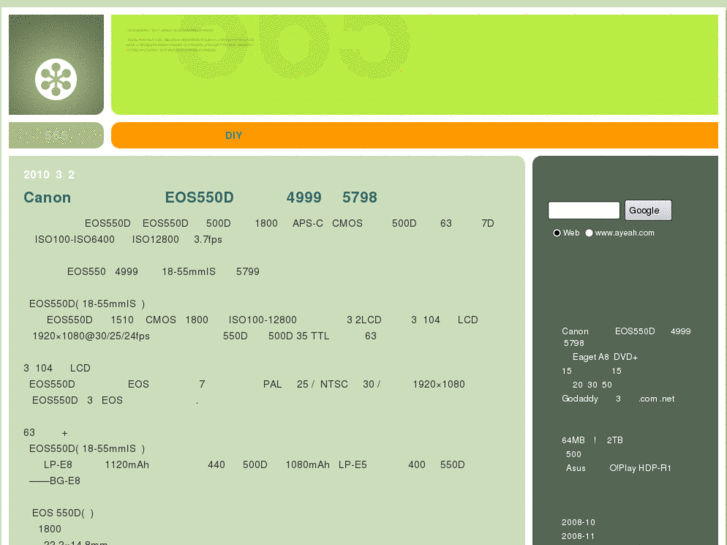Screen dimensions: 727x545
Task: Click the small badge under the logo
Action: (56, 135)
